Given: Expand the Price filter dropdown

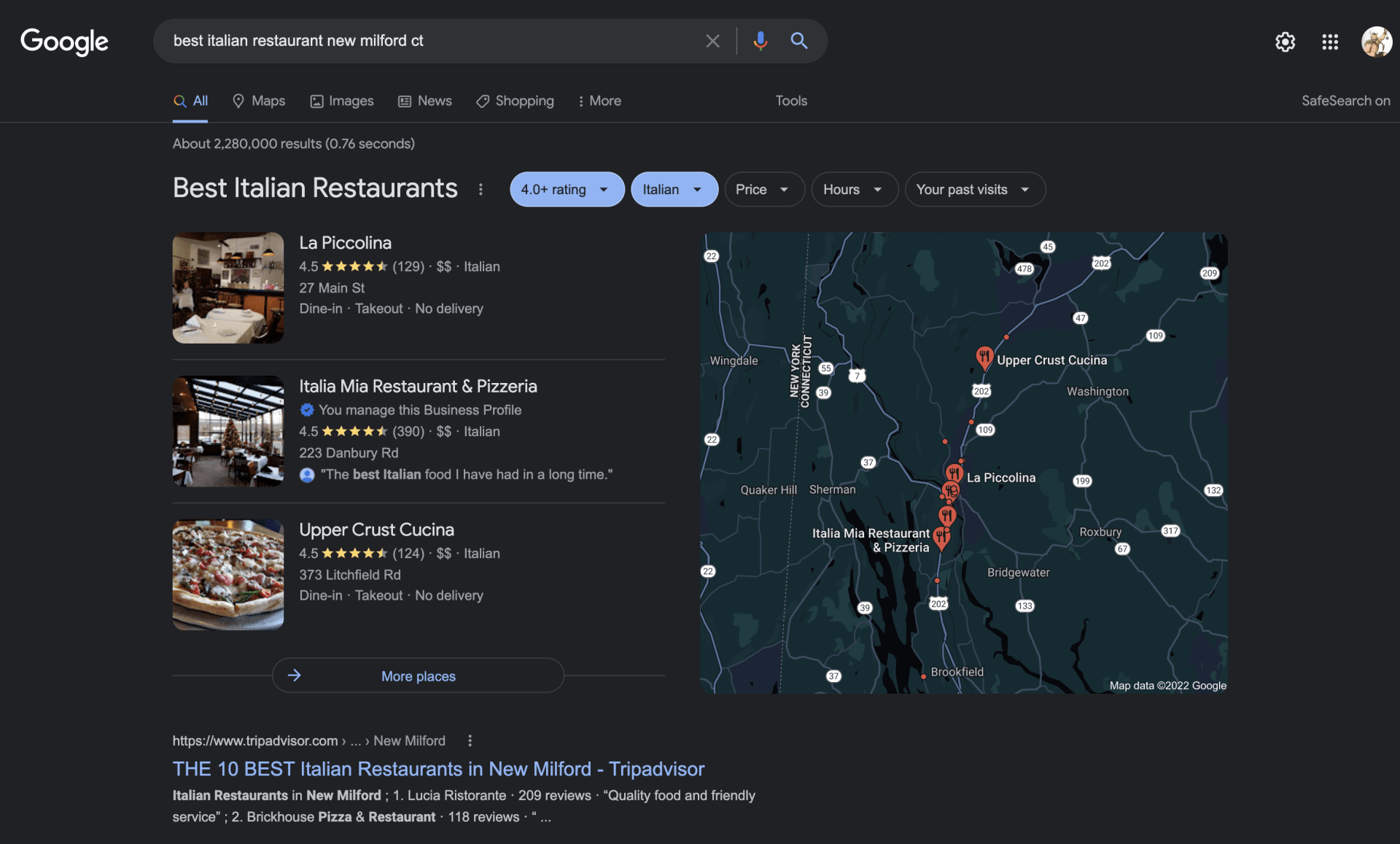Looking at the screenshot, I should [x=763, y=190].
